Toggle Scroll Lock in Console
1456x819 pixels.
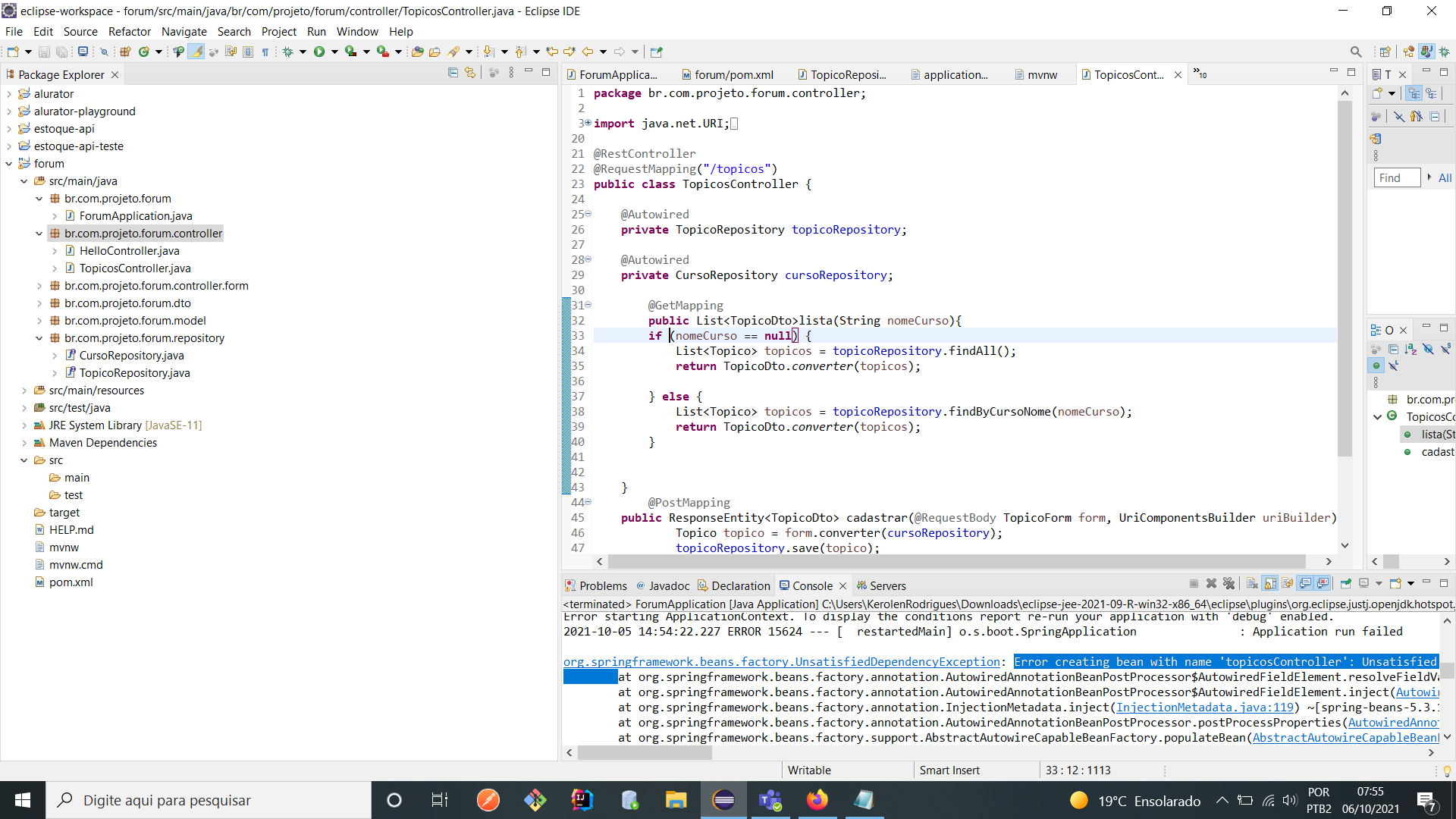1270,583
